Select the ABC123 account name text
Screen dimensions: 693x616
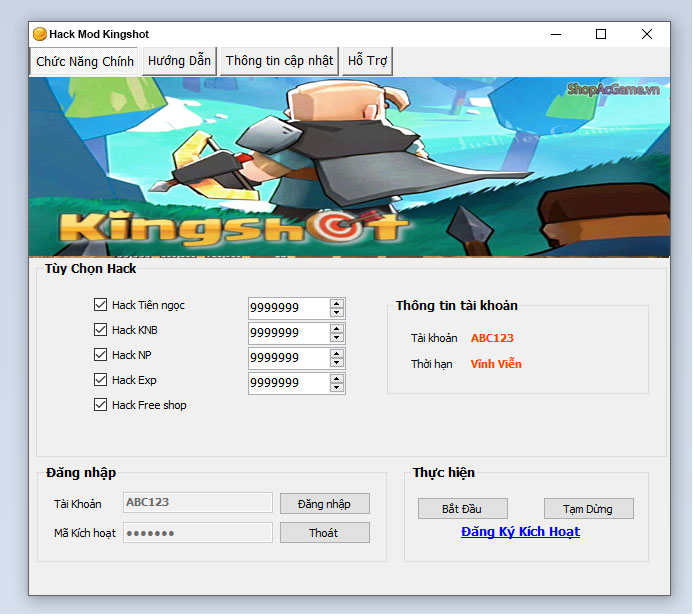(492, 338)
